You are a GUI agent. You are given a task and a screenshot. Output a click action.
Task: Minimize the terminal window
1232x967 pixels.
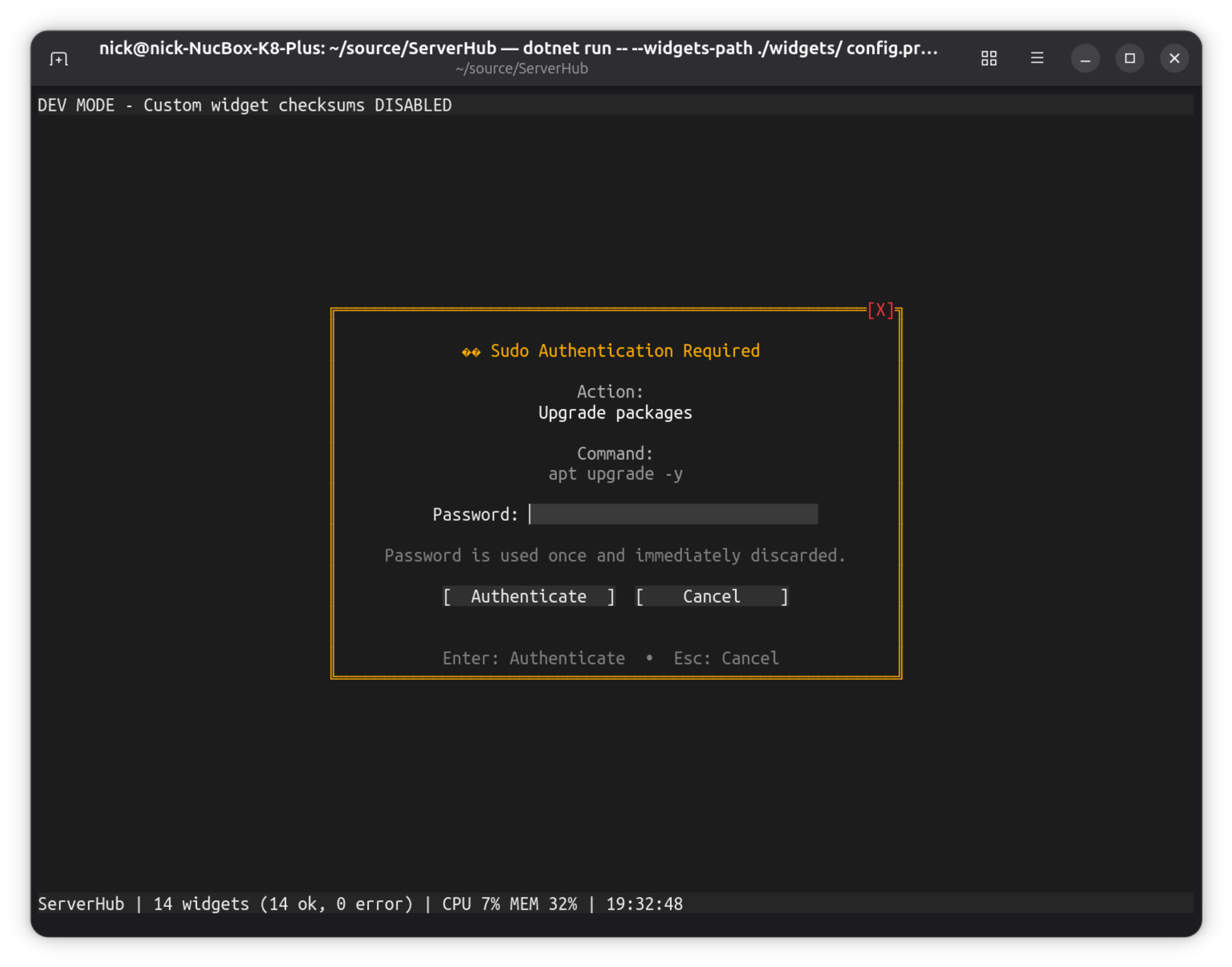pyautogui.click(x=1085, y=58)
